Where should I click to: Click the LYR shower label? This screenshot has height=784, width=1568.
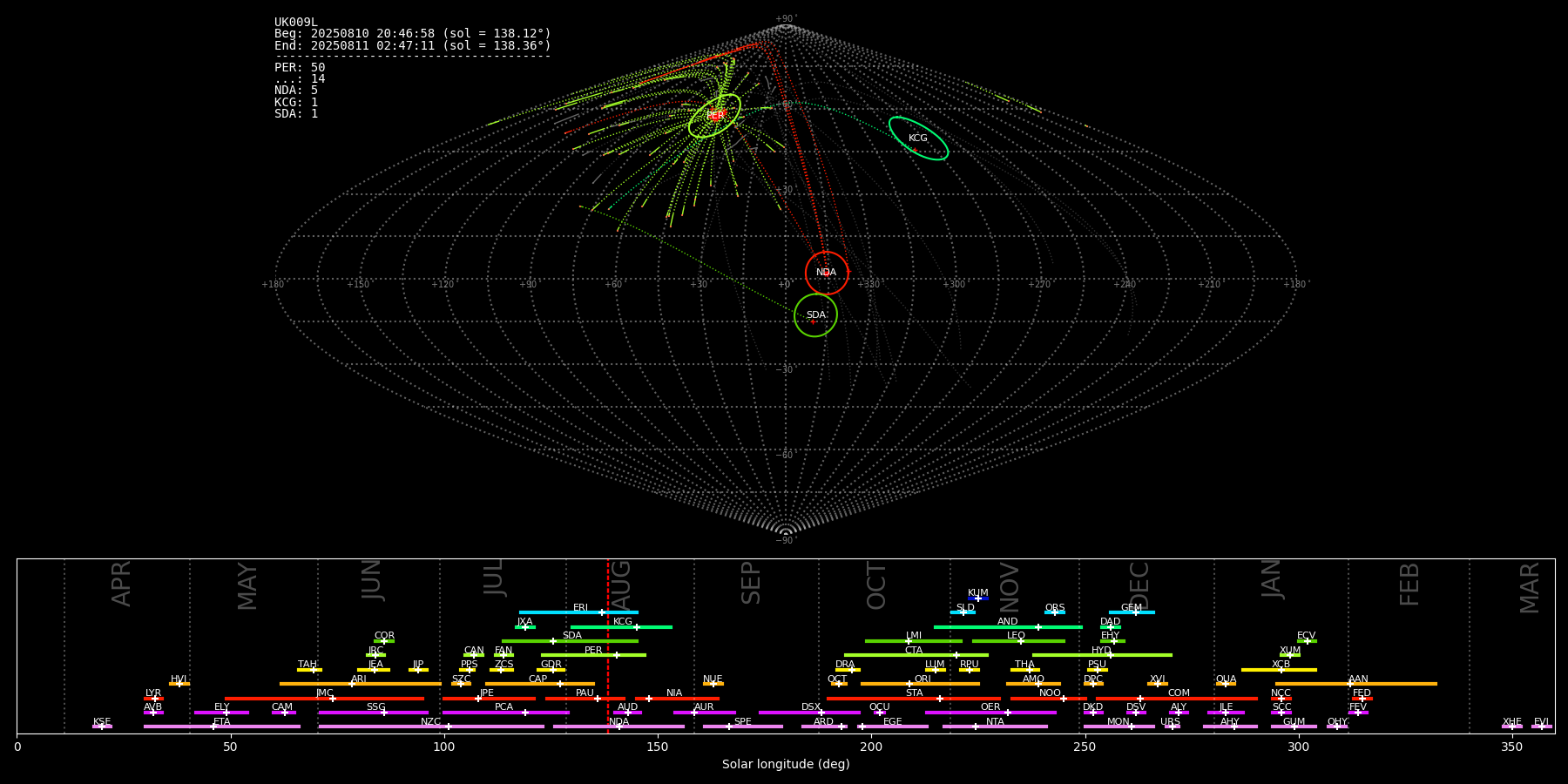[153, 693]
